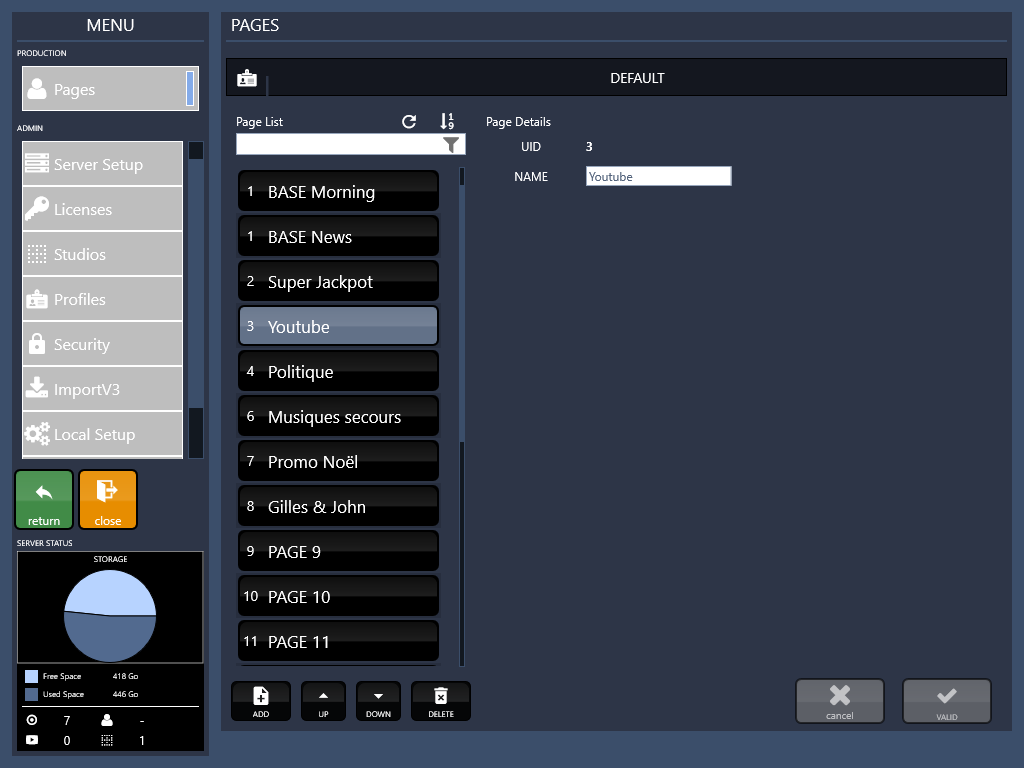This screenshot has height=768, width=1024.
Task: Click inside the NAME input field
Action: coord(658,175)
